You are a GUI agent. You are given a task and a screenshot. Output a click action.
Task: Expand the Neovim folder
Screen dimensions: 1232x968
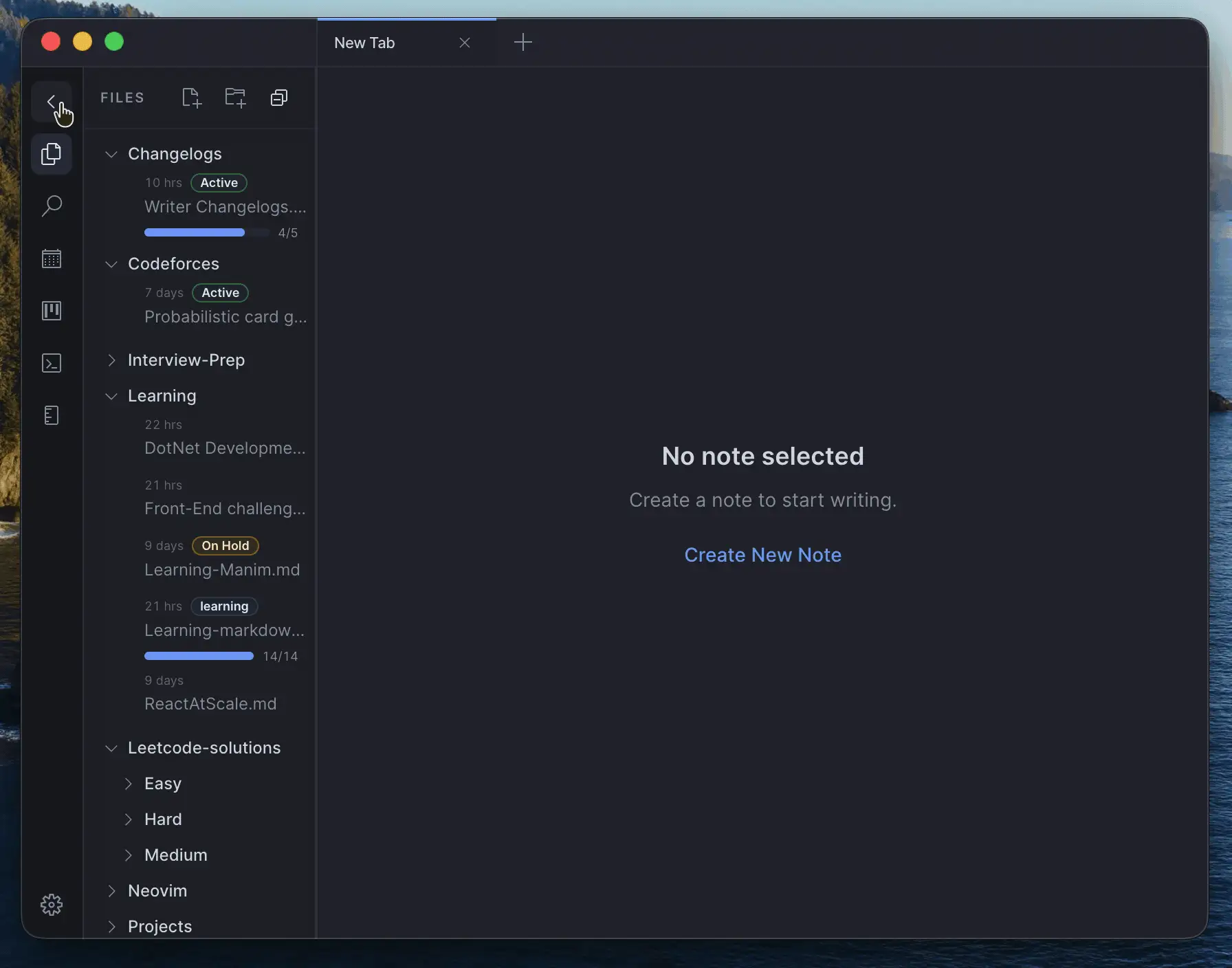point(111,891)
